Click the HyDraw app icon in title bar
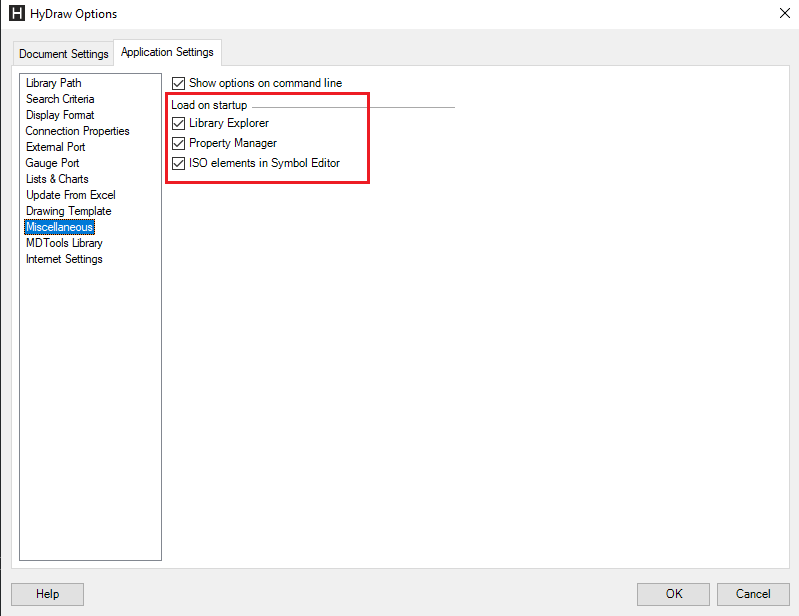 click(16, 14)
